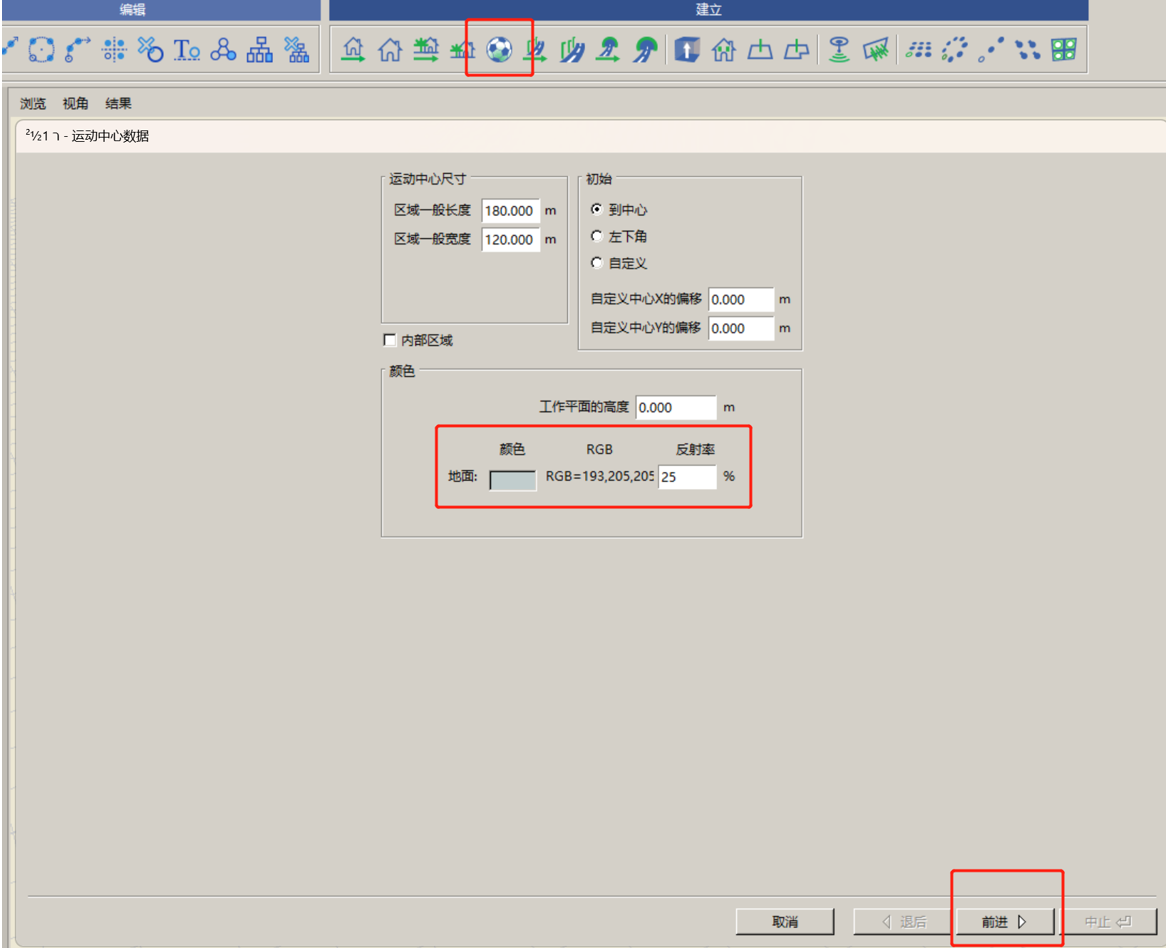
Task: Click the green antenna tower icon
Action: (839, 50)
